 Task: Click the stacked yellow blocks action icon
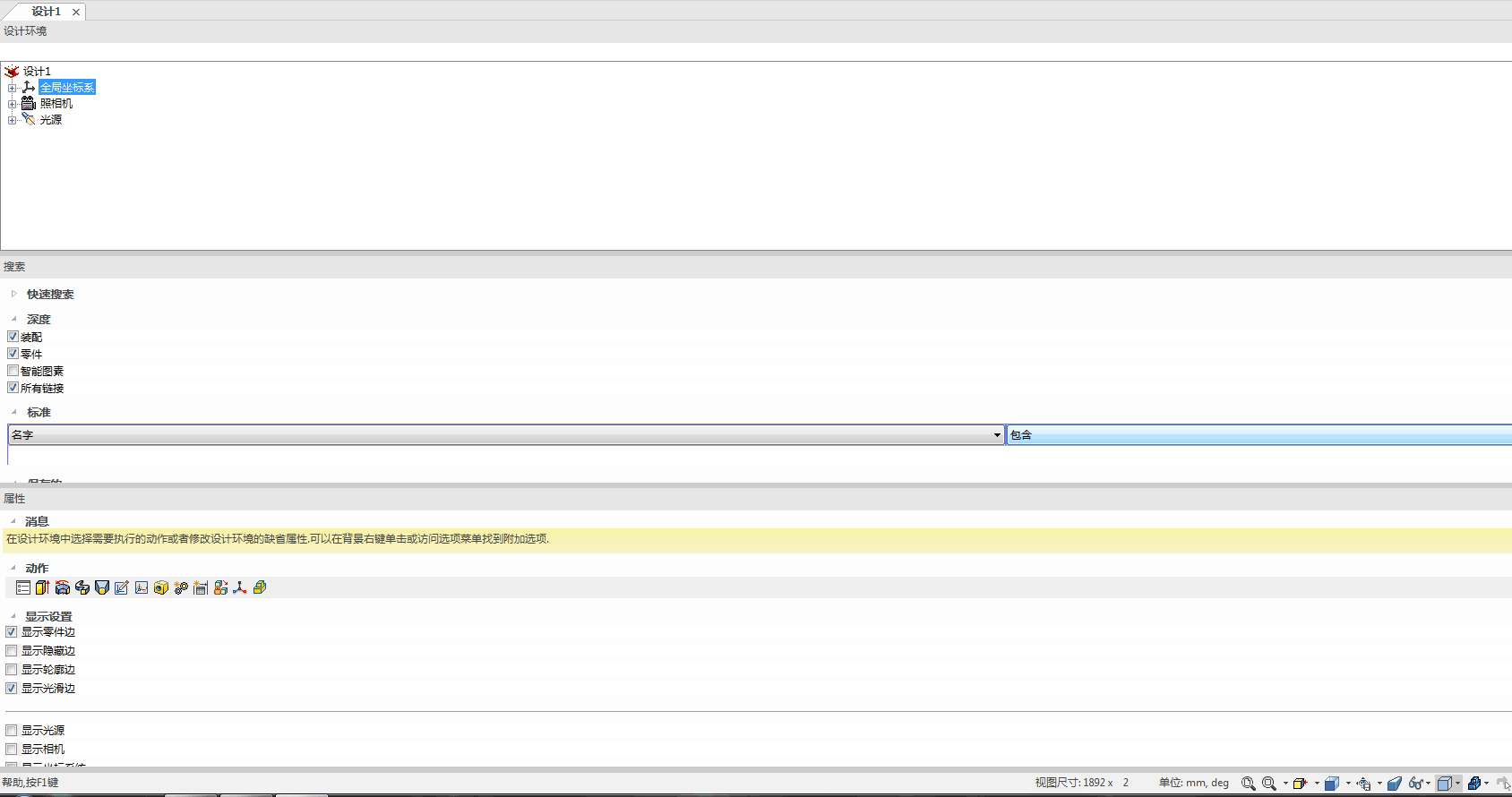260,587
